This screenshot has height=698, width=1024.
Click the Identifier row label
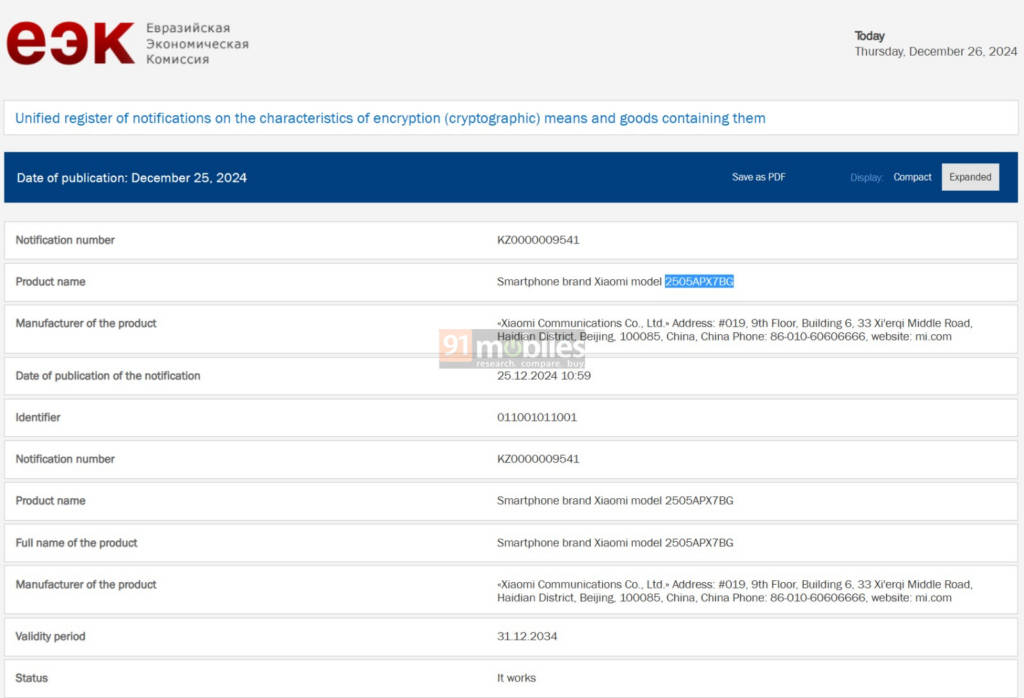pos(40,417)
